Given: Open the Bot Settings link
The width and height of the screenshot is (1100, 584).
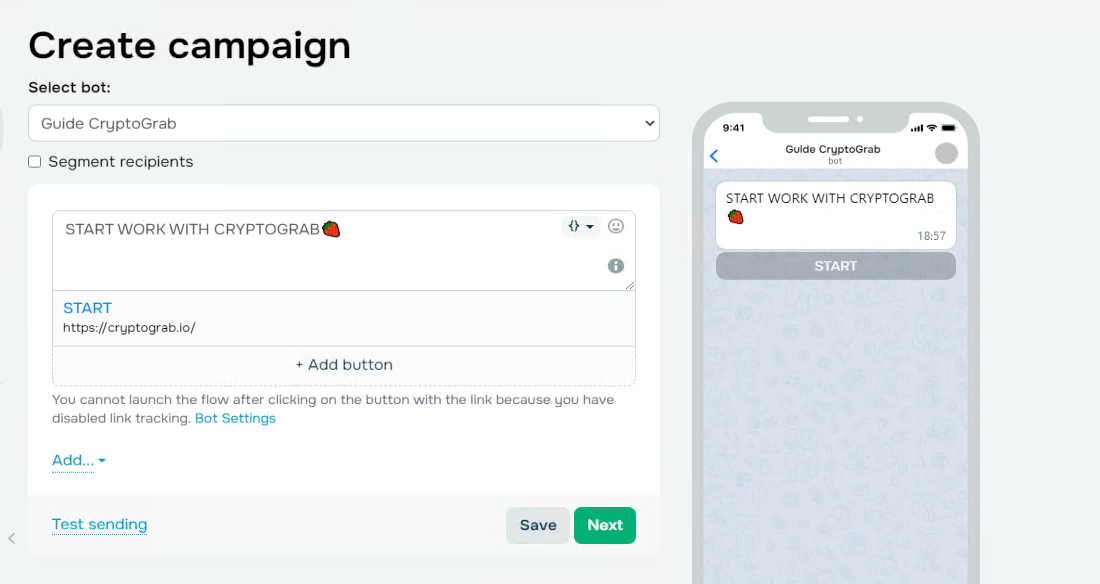Looking at the screenshot, I should [235, 418].
